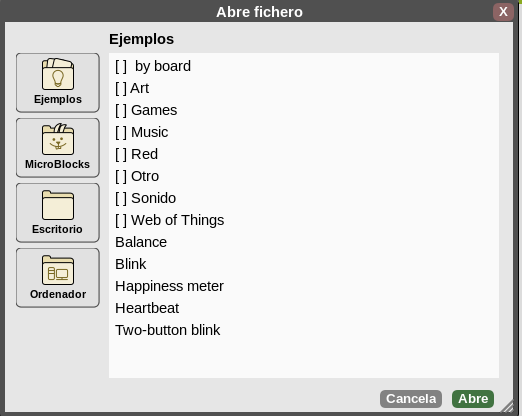Viewport: 522px width, 416px height.
Task: Pick the Happiness meter example
Action: click(169, 286)
